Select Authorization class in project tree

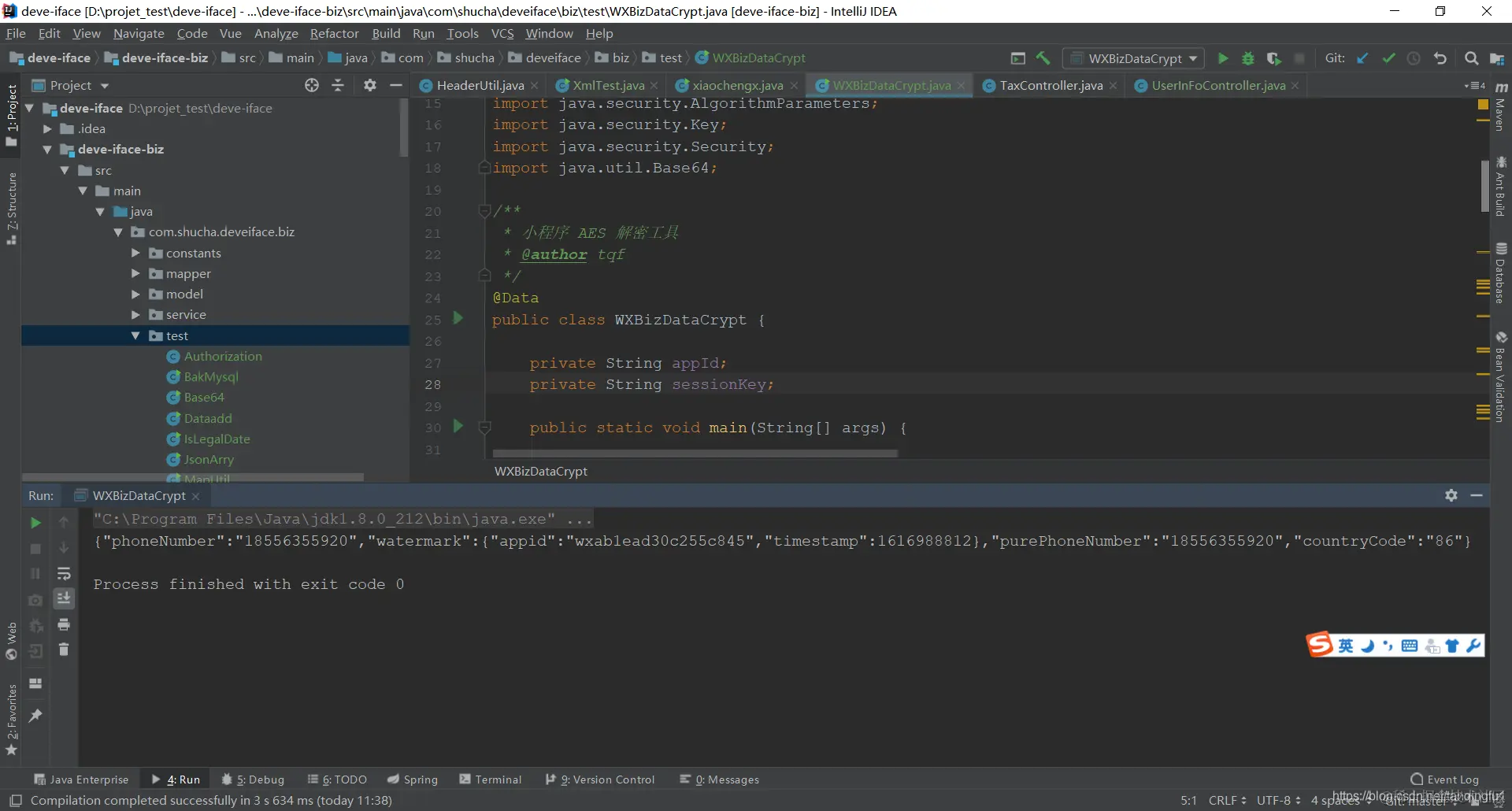coord(223,356)
